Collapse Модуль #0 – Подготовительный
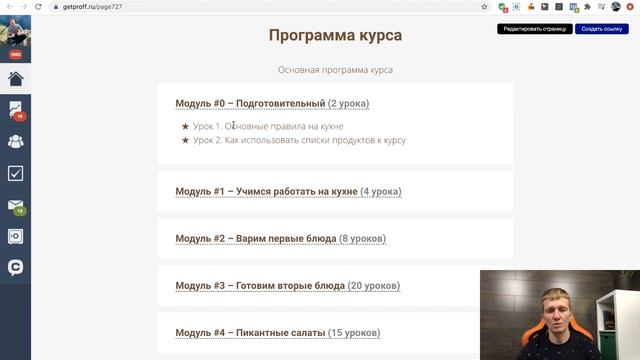 272,104
